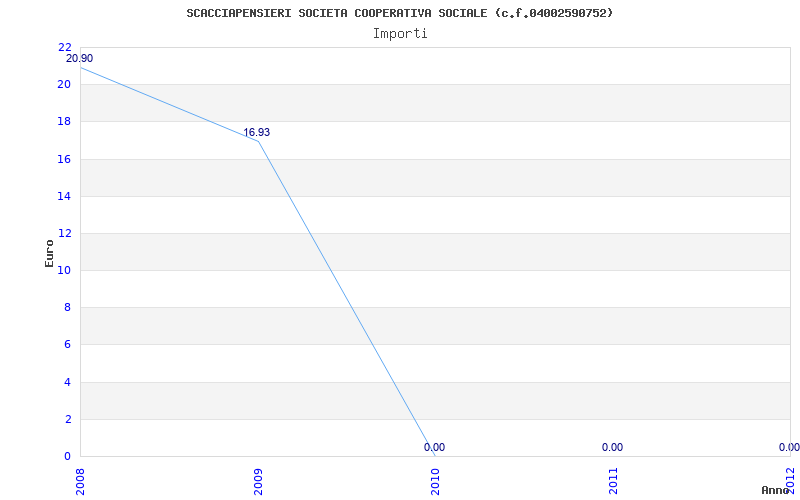Click y-axis tick value 22
800x500 pixels.
click(65, 47)
